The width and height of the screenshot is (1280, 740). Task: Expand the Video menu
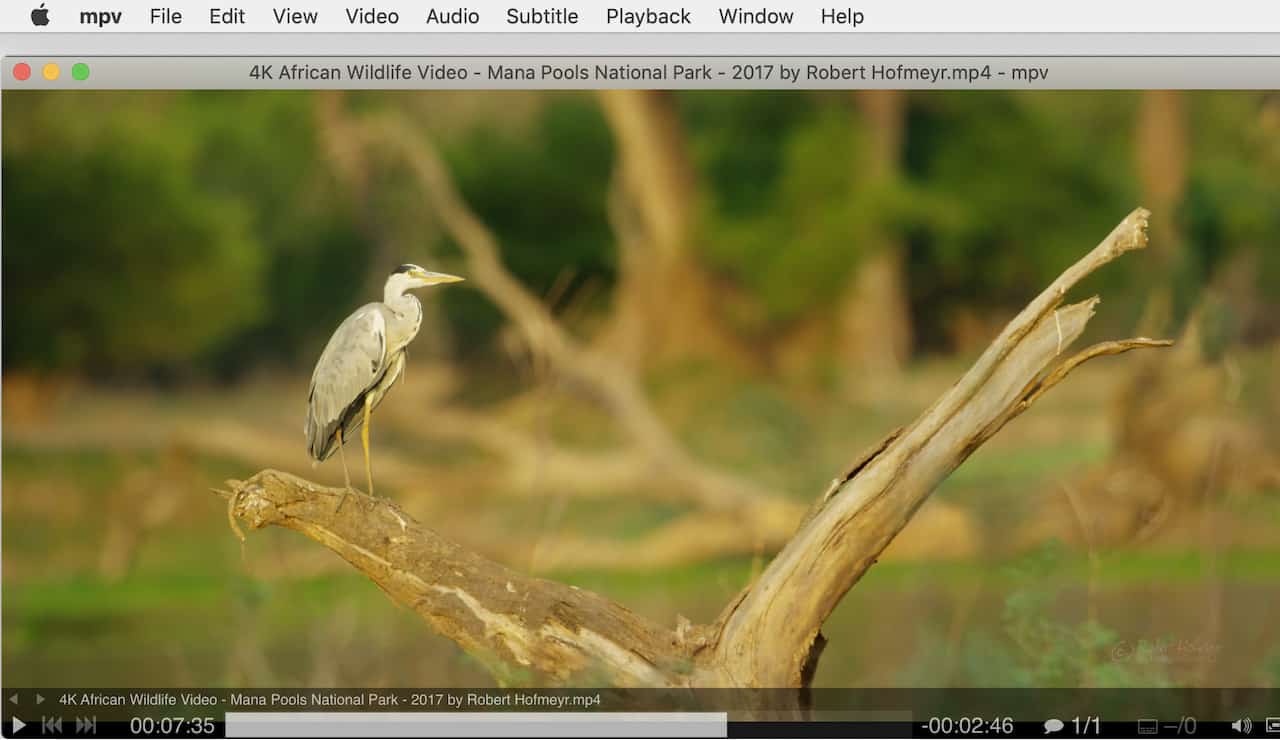(372, 16)
